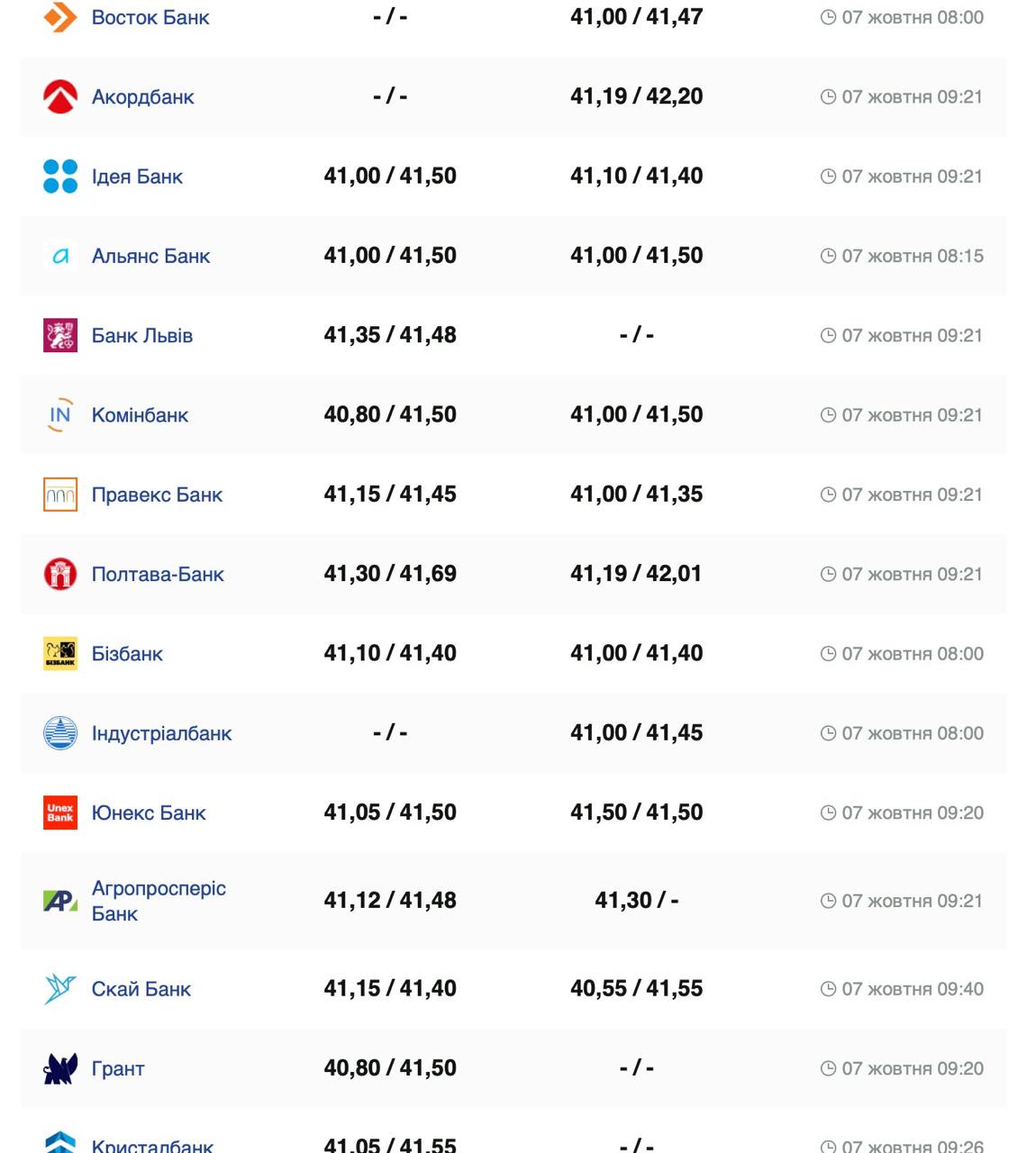Open the Агропросперіс Банк link

159,901
